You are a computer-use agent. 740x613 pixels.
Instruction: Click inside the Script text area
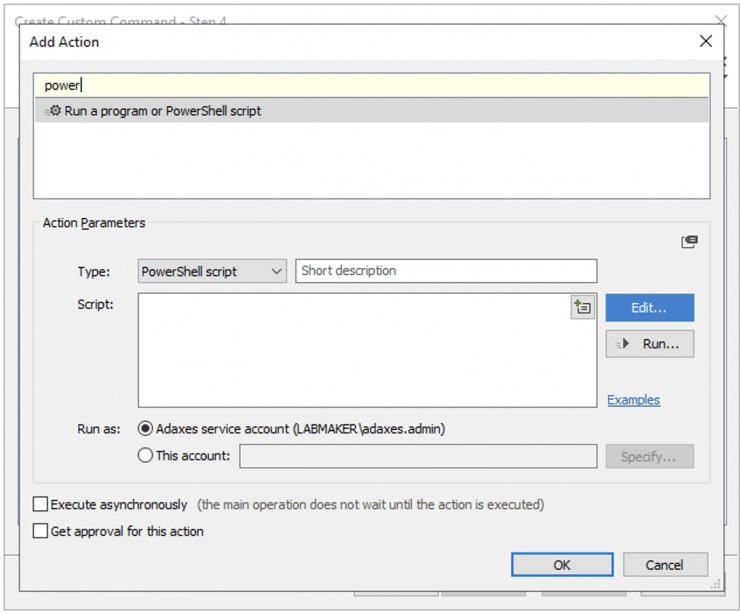tap(367, 350)
